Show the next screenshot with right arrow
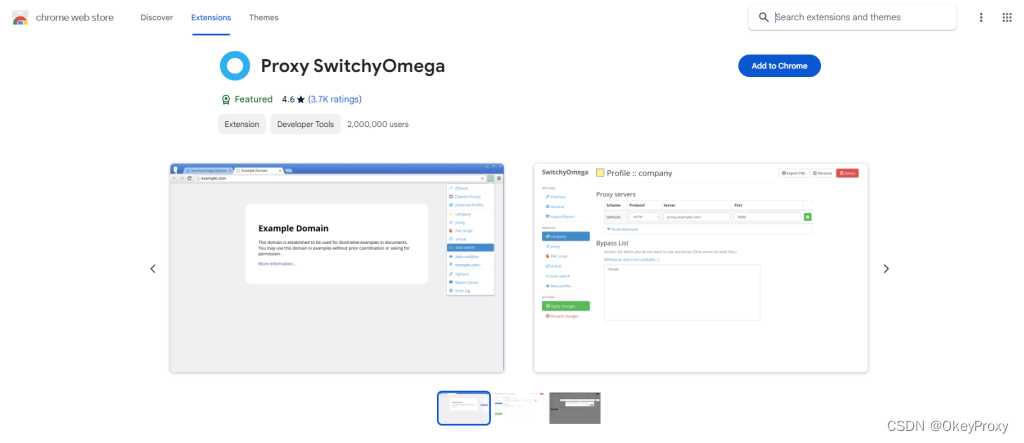 pos(886,269)
